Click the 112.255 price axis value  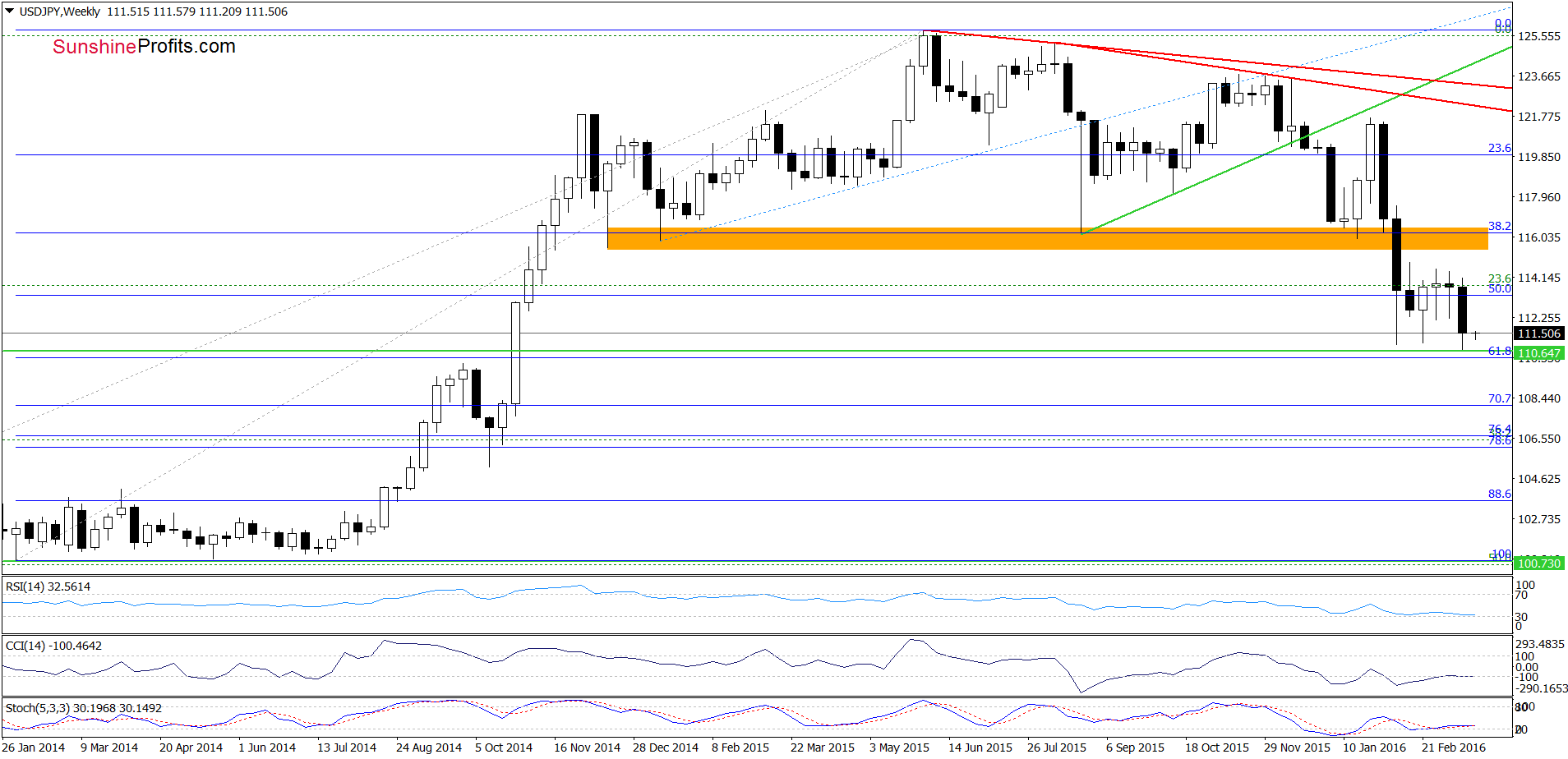click(1538, 318)
